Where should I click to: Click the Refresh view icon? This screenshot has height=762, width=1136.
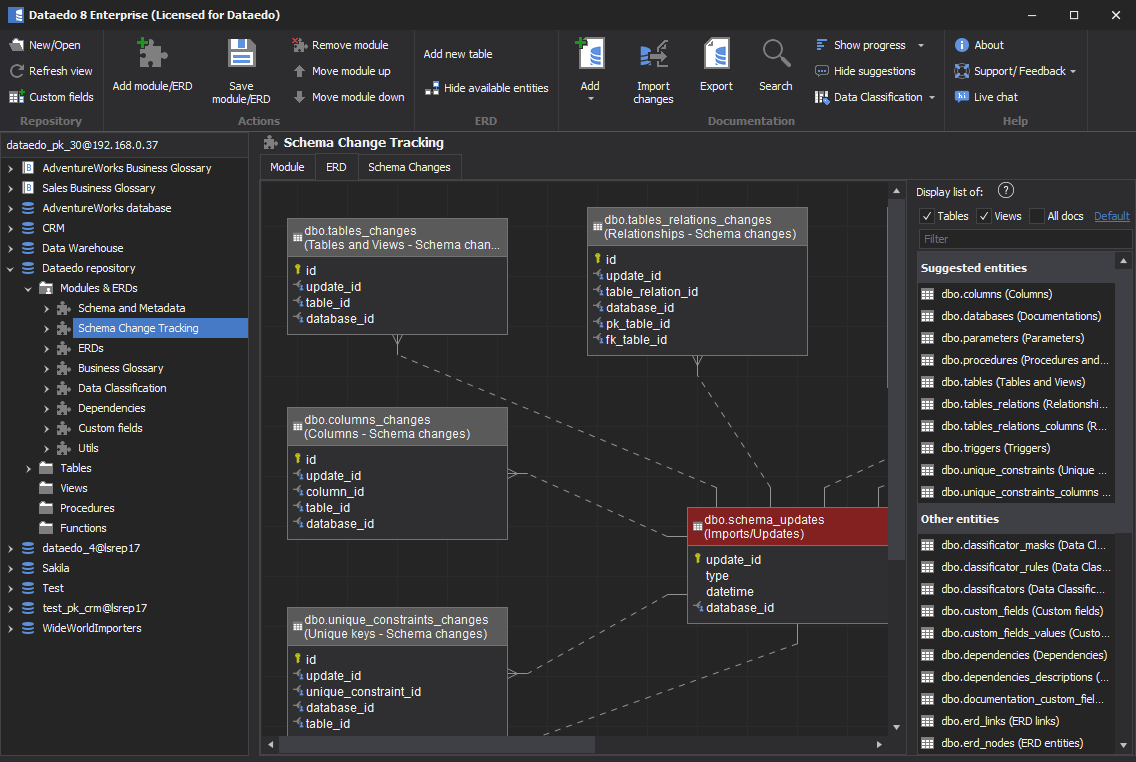click(x=17, y=71)
